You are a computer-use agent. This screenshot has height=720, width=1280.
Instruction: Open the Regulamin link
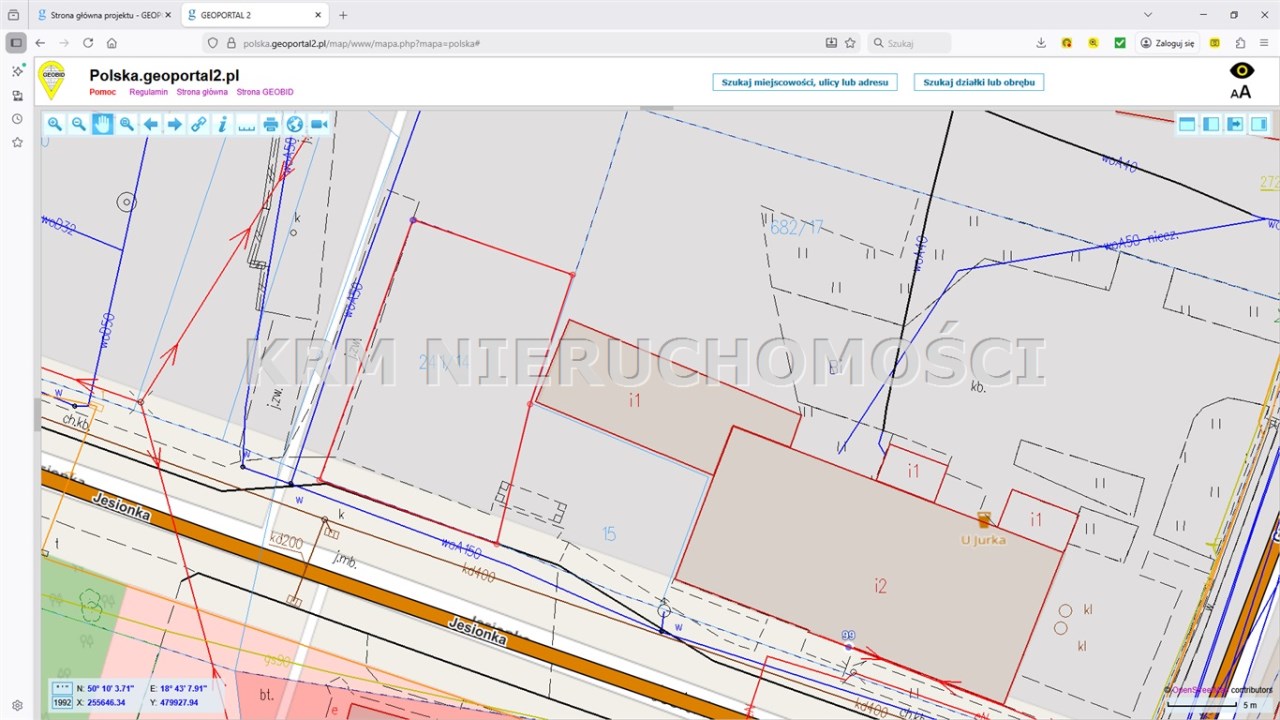(146, 92)
